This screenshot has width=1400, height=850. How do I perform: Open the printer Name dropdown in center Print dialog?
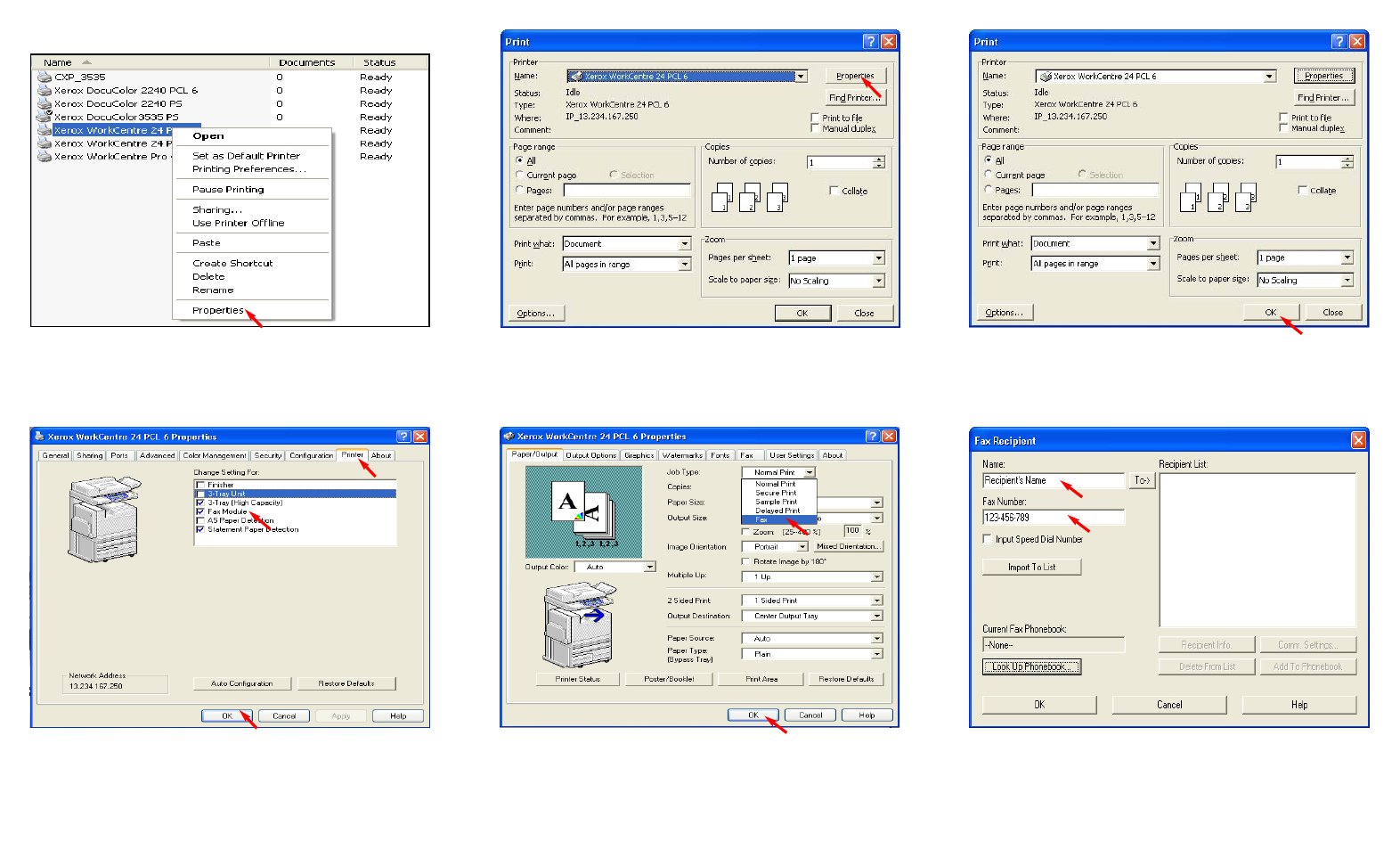(x=802, y=77)
